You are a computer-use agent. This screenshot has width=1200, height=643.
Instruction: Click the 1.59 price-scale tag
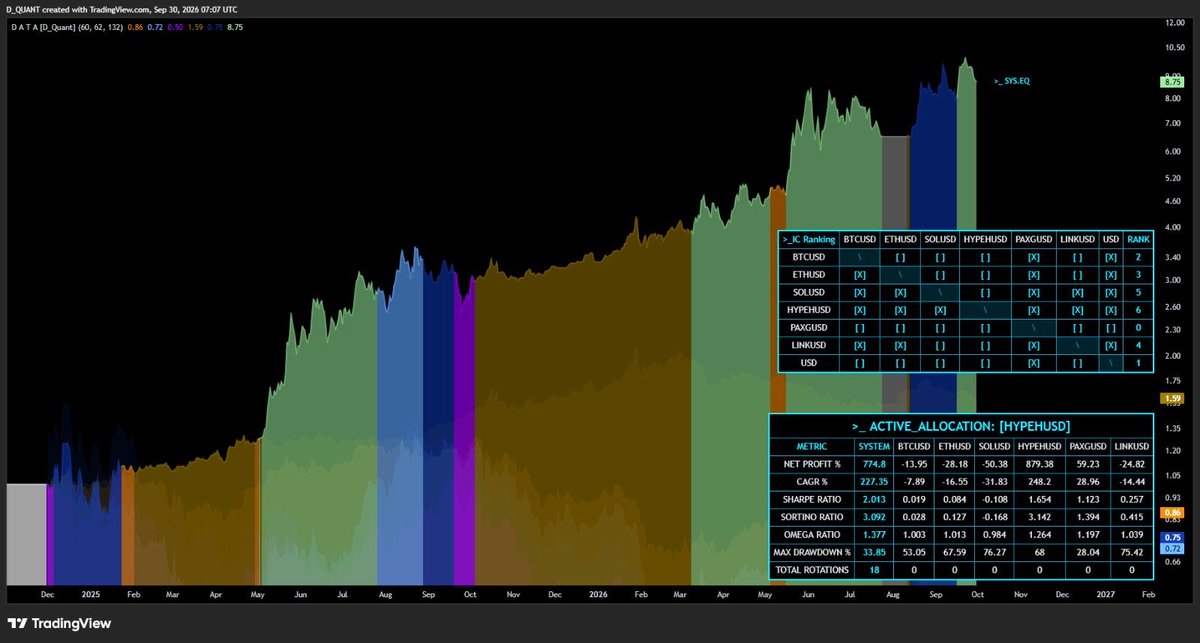coord(1171,399)
